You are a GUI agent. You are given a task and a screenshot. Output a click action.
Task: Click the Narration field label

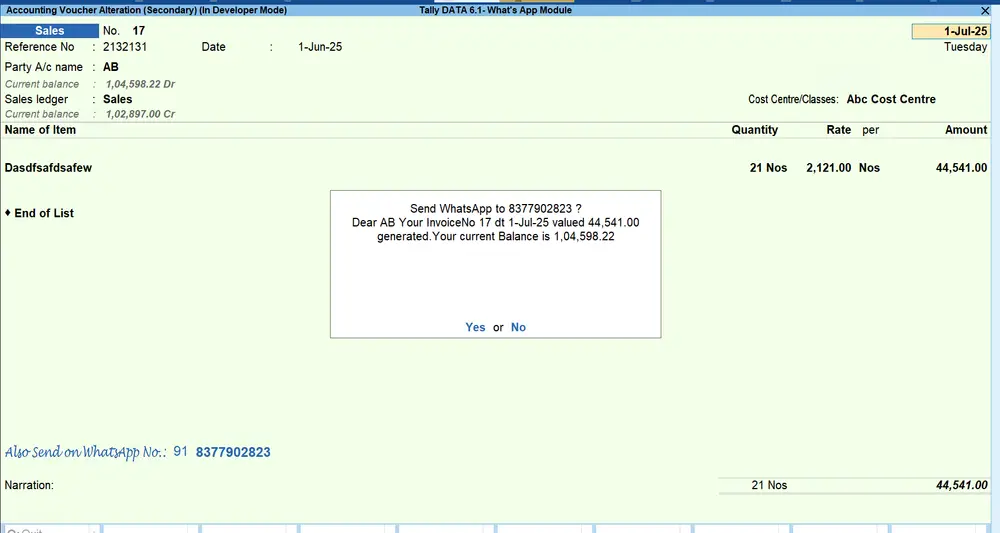click(29, 486)
